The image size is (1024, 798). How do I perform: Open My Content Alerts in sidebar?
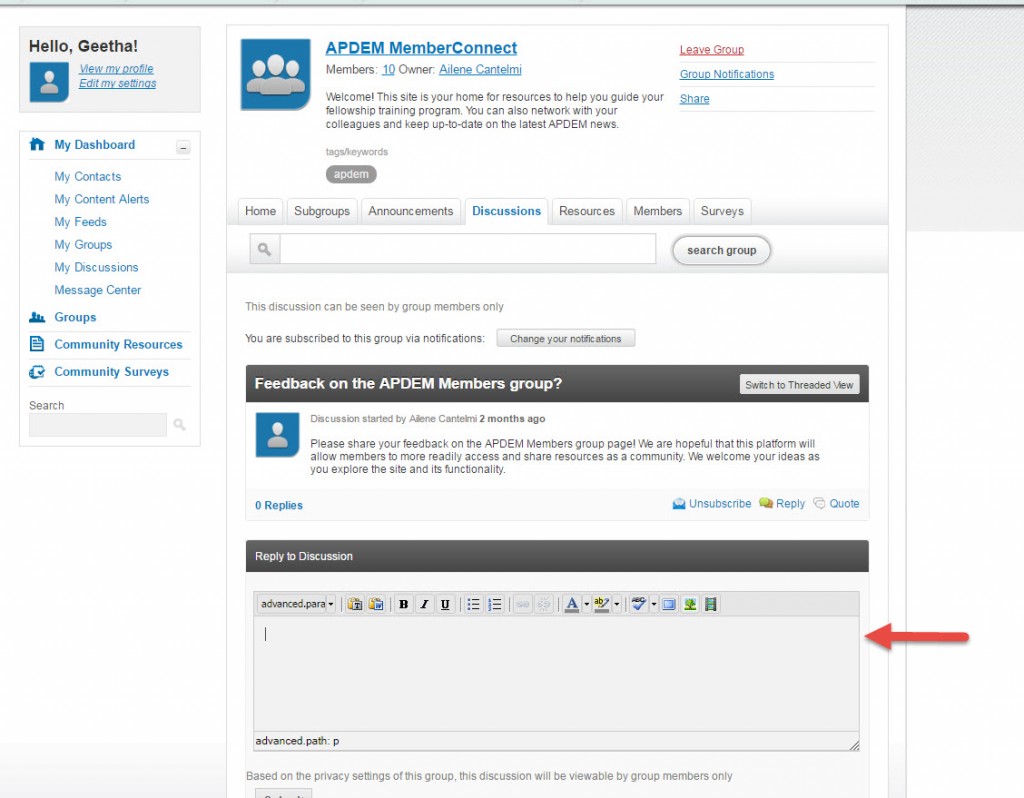point(102,199)
